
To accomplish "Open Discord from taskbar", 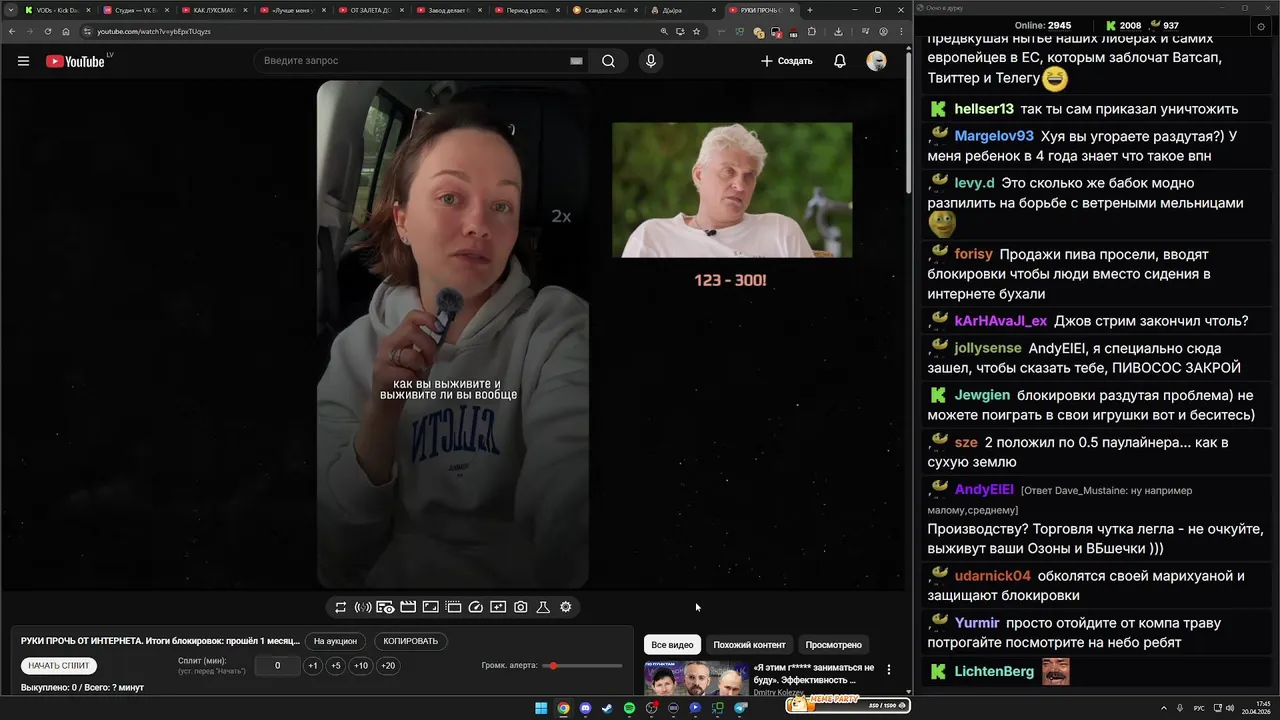I will pyautogui.click(x=585, y=708).
